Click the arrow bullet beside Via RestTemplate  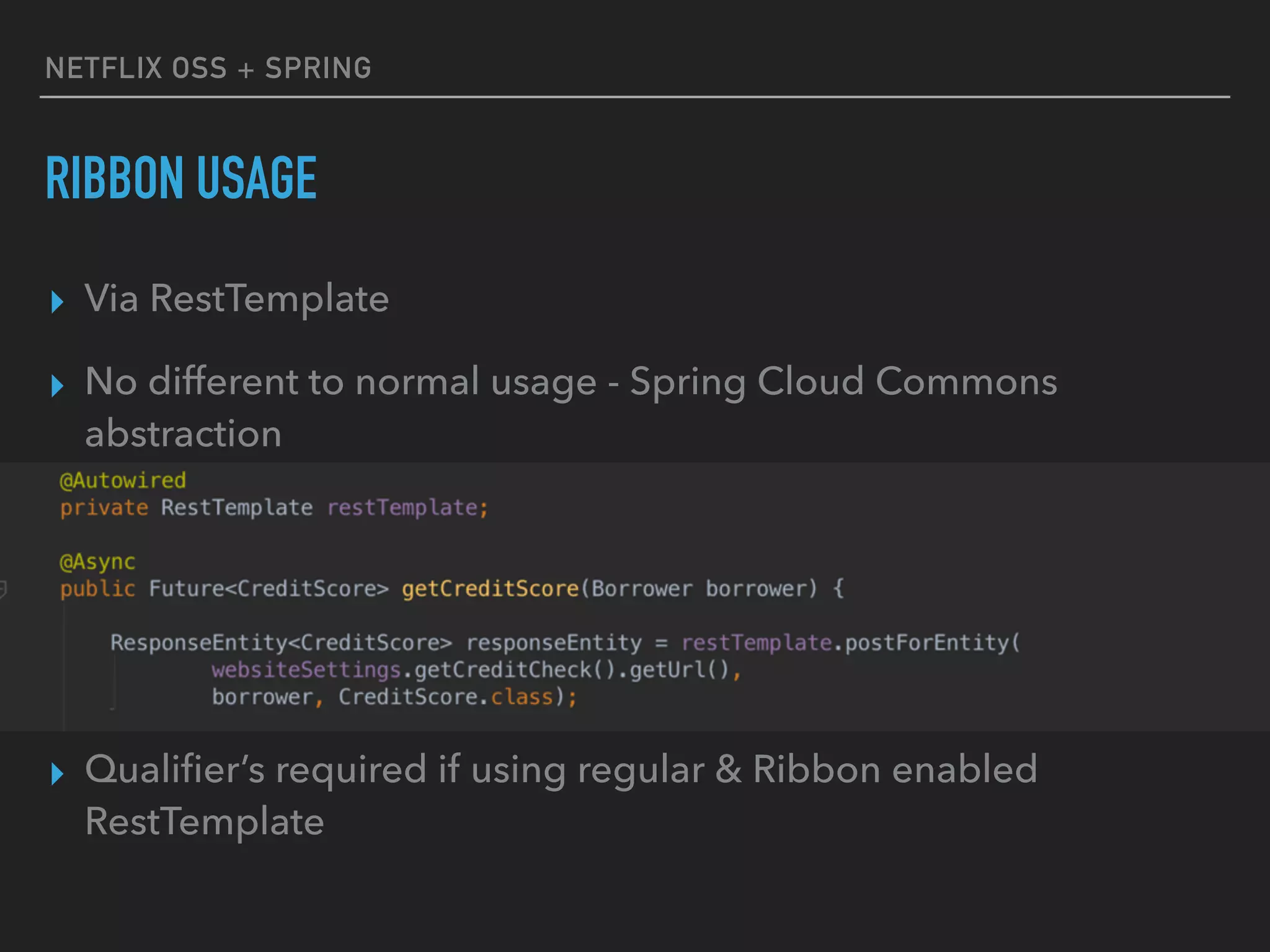pos(57,302)
